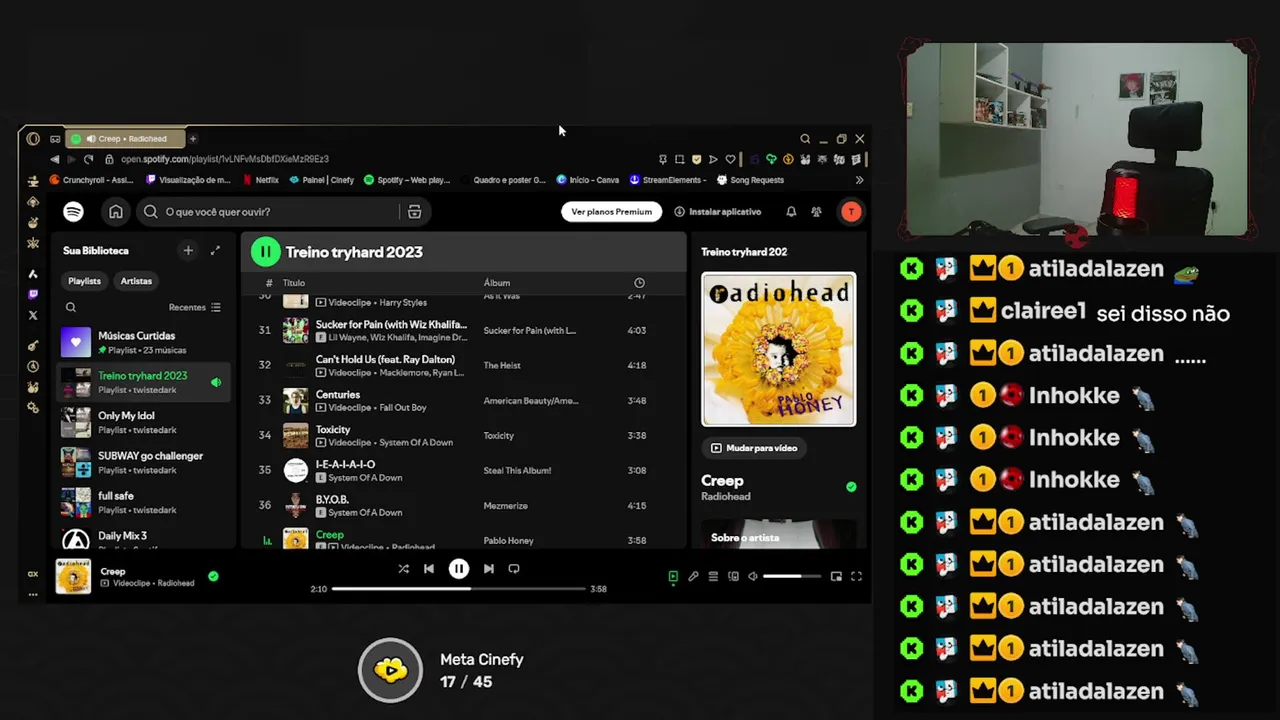Sort by duration using the clock icon
Screen dimensions: 1280x720
click(639, 283)
